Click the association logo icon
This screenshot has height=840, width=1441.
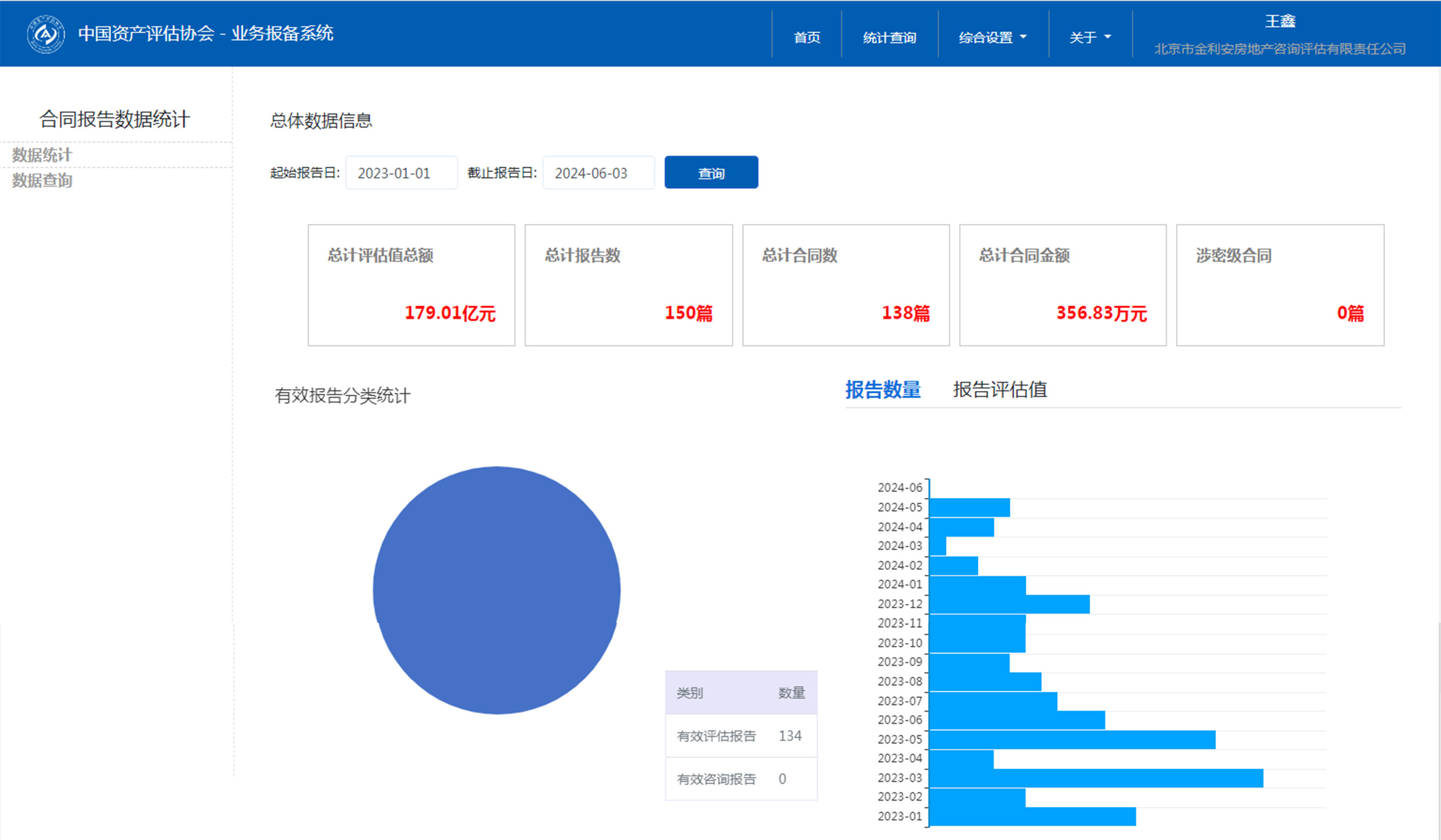(x=46, y=34)
